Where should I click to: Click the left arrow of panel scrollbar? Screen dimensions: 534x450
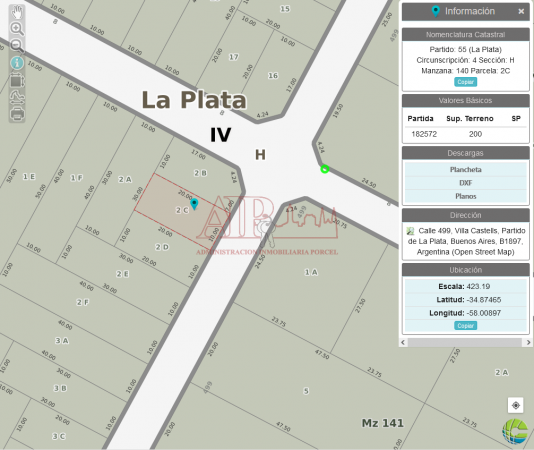pyautogui.click(x=403, y=342)
